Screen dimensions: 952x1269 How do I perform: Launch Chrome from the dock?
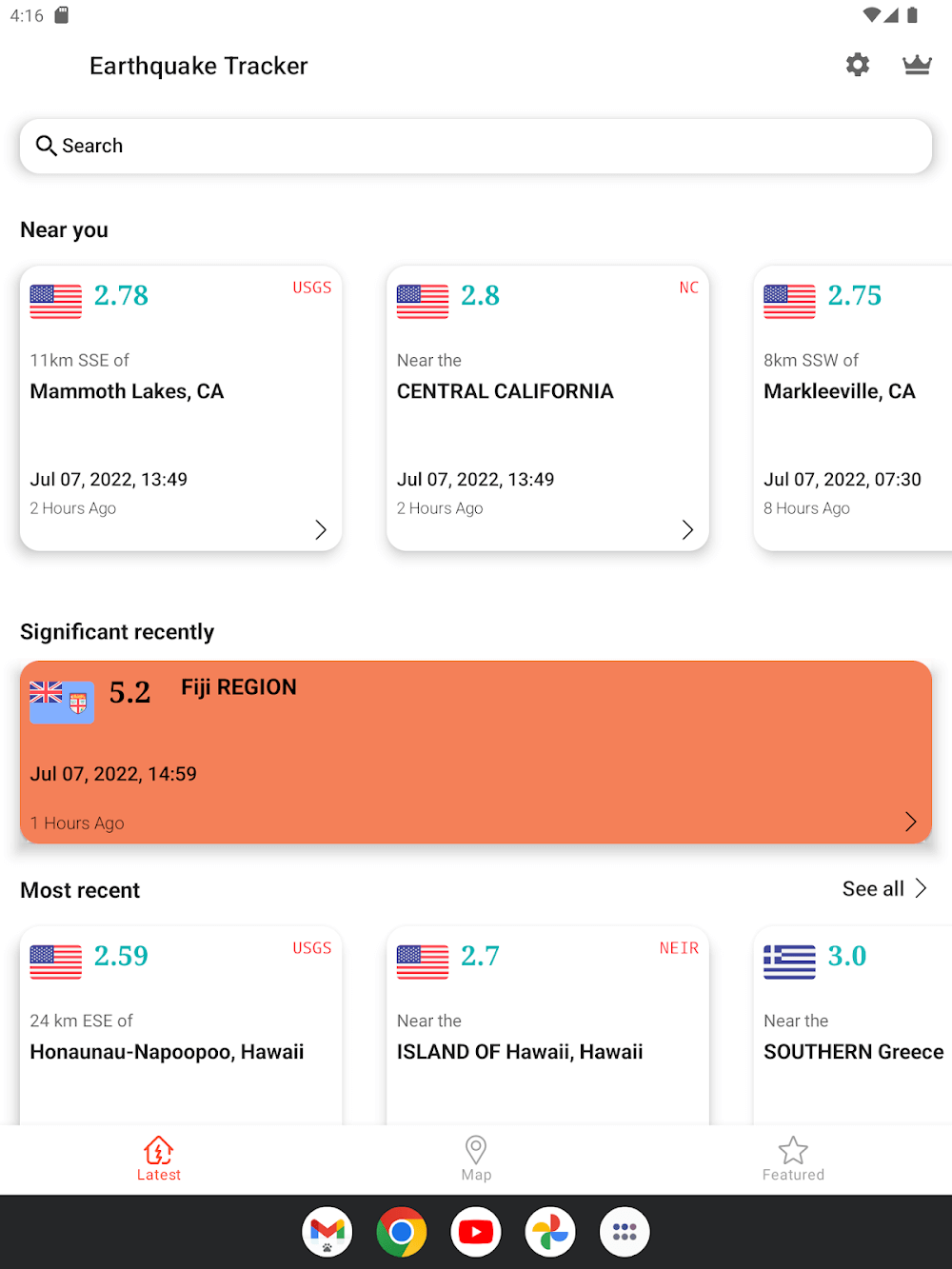402,1232
